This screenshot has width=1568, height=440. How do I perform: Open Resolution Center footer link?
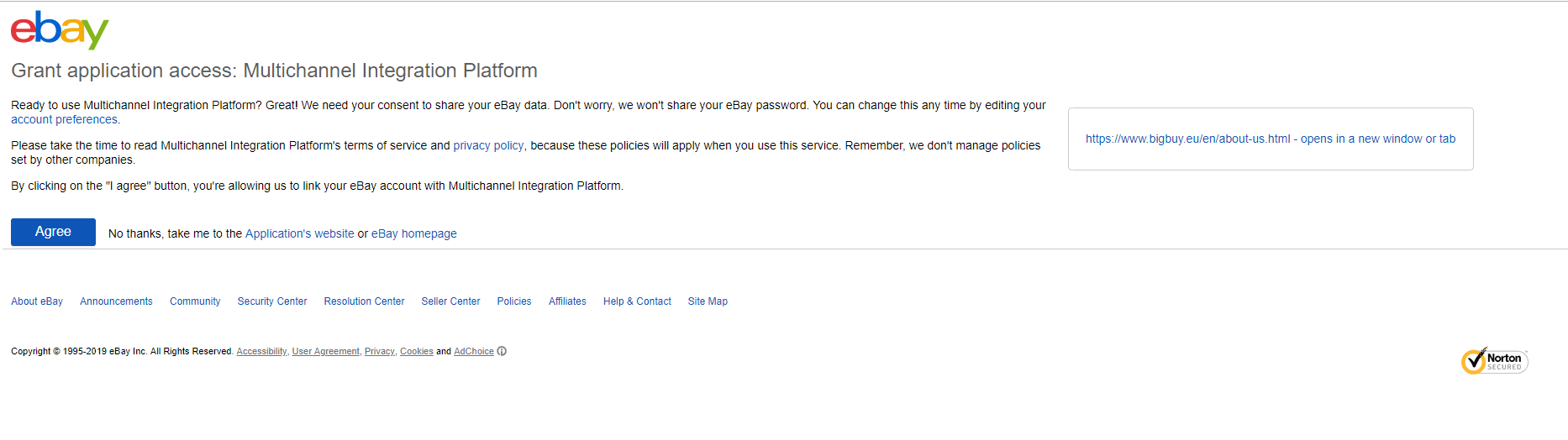pyautogui.click(x=364, y=301)
